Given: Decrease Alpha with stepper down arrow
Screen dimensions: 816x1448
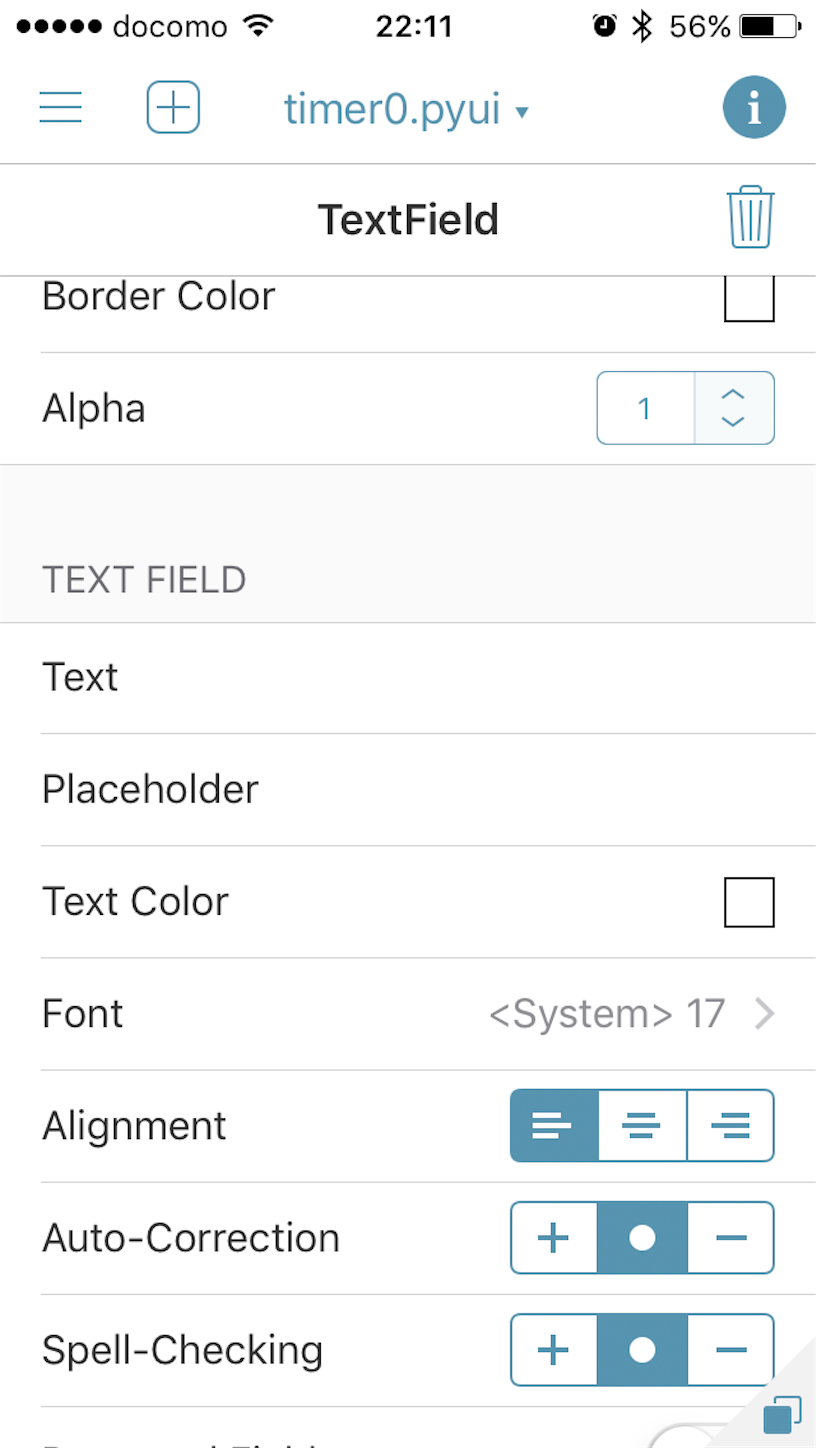Looking at the screenshot, I should pyautogui.click(x=733, y=422).
